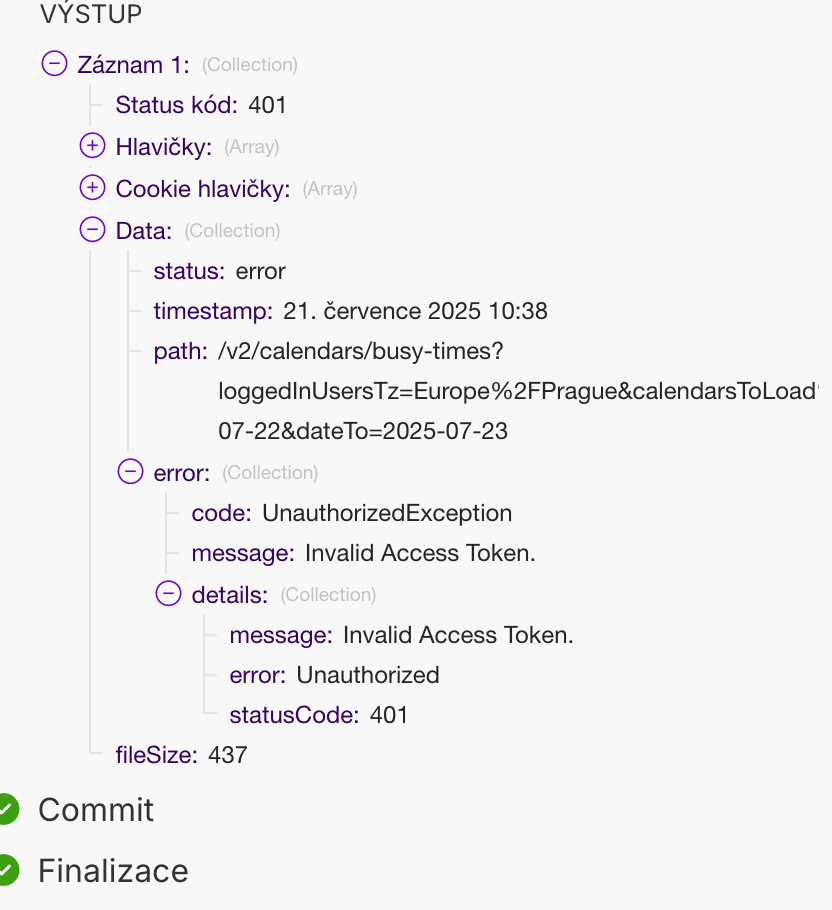This screenshot has width=832, height=910.
Task: Collapse the Data collection
Action: coord(92,230)
